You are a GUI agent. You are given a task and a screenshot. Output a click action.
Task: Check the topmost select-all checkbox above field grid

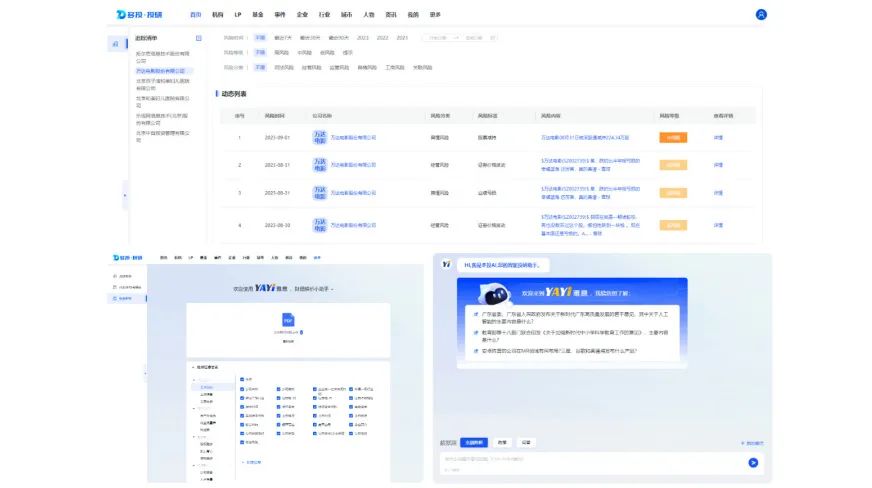point(243,379)
